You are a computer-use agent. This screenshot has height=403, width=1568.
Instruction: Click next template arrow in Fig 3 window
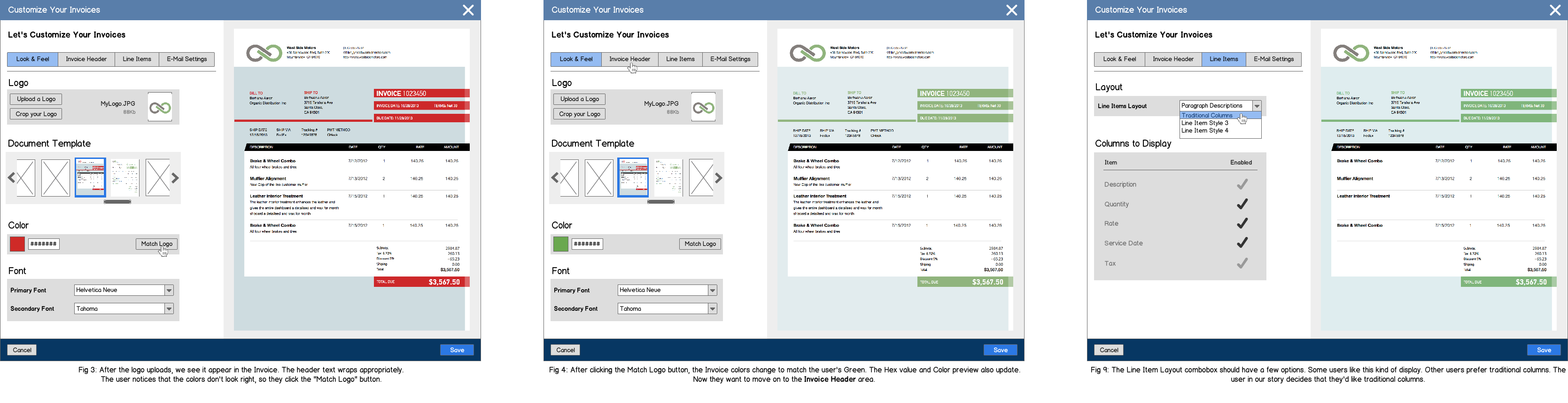[175, 178]
